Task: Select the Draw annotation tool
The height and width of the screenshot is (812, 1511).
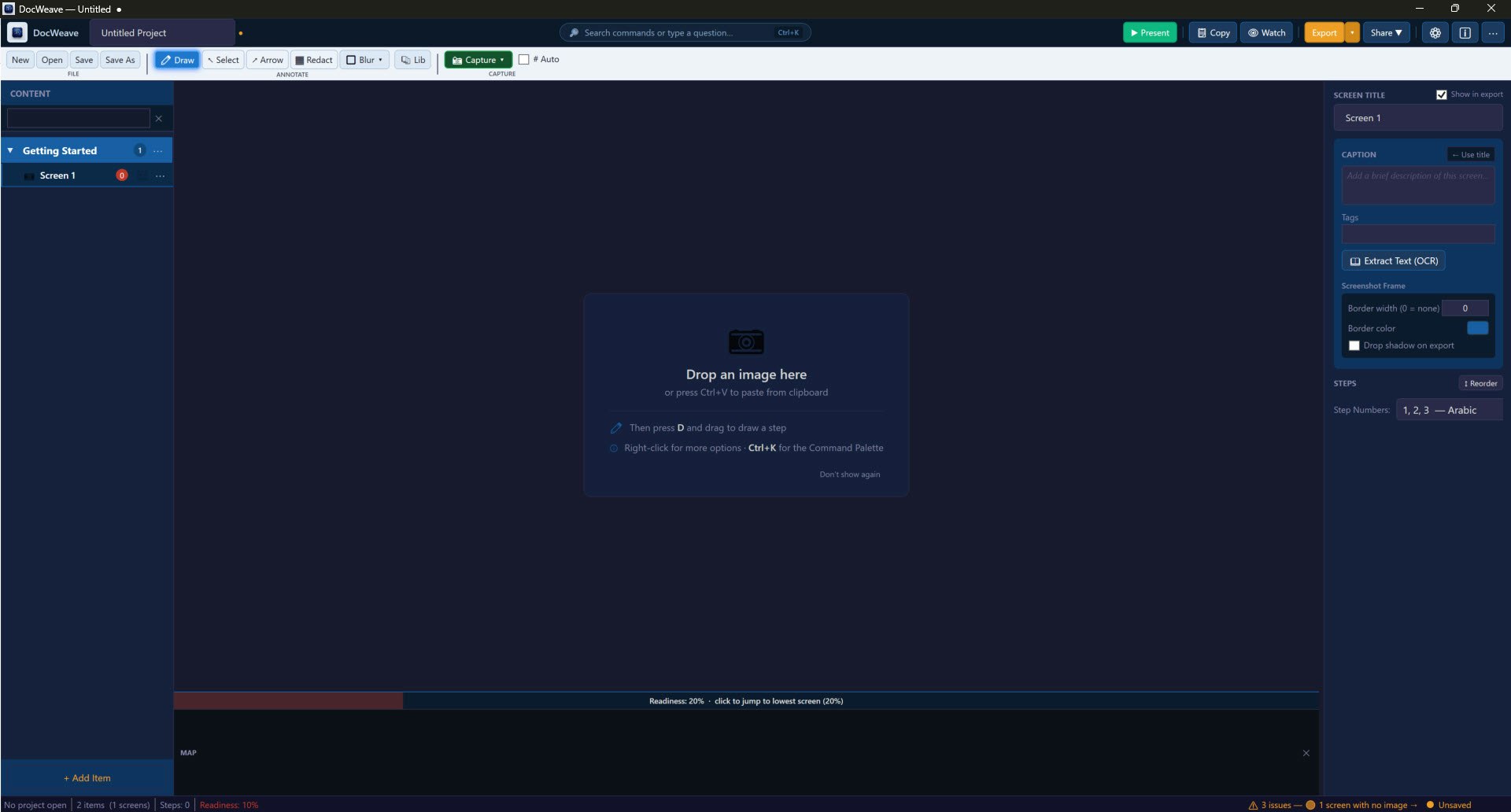Action: (178, 60)
